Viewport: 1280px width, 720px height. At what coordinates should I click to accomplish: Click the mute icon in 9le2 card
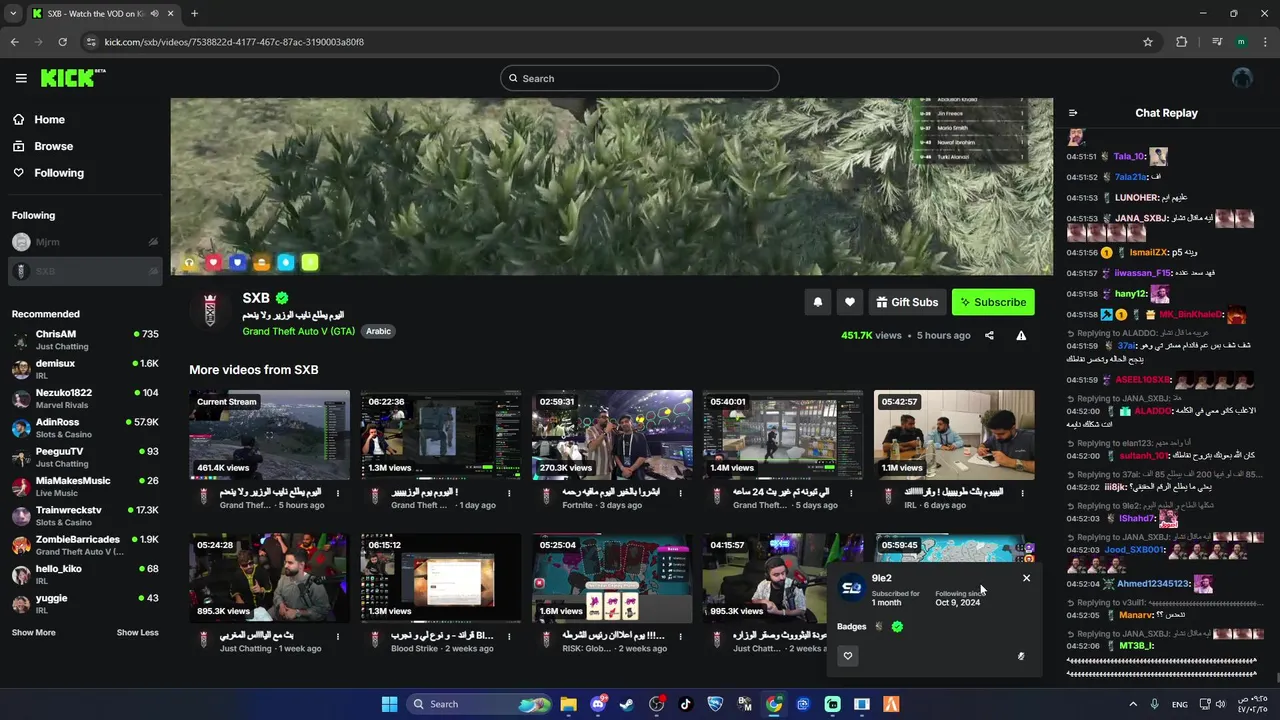pyautogui.click(x=1021, y=657)
